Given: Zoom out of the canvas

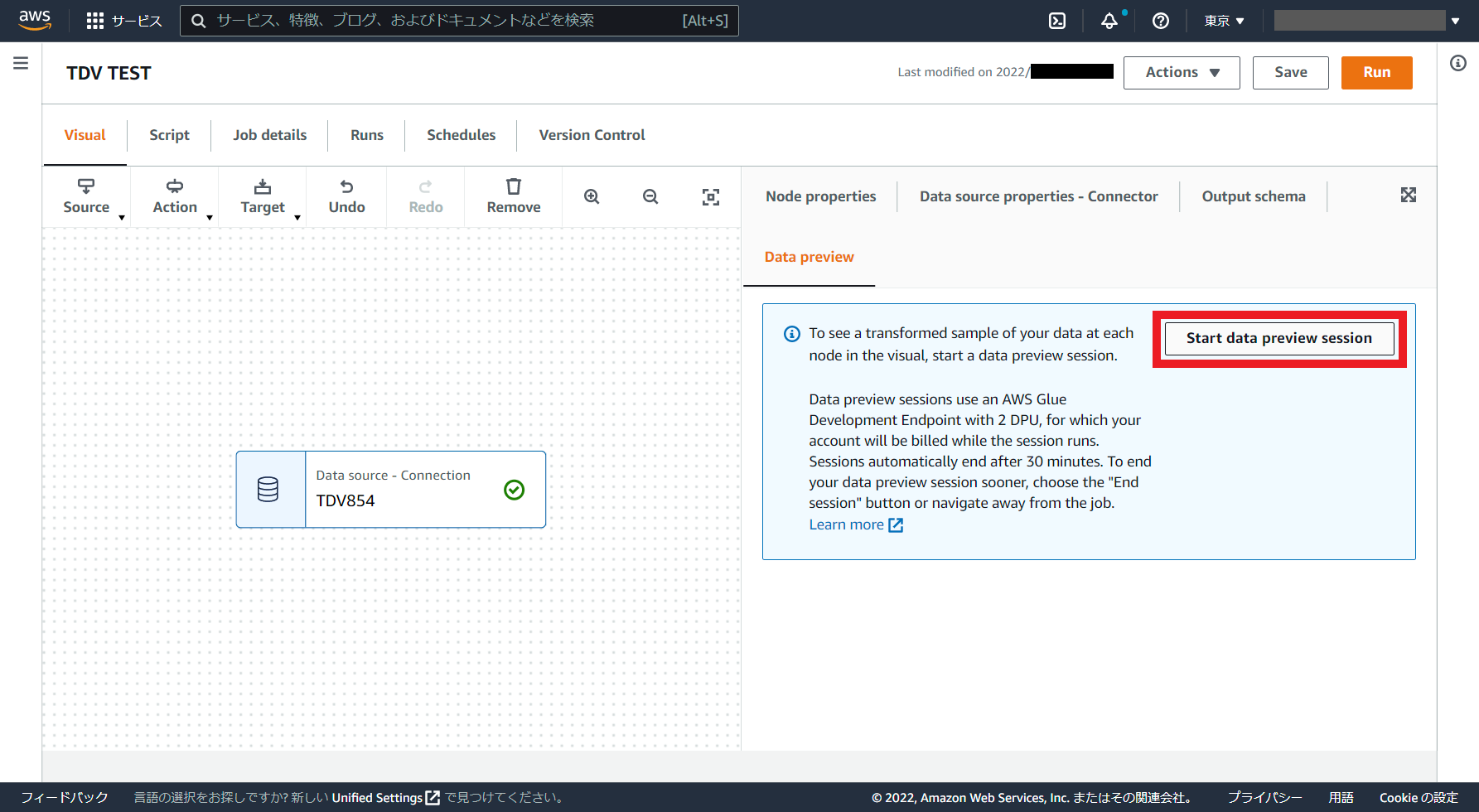Looking at the screenshot, I should 650,196.
